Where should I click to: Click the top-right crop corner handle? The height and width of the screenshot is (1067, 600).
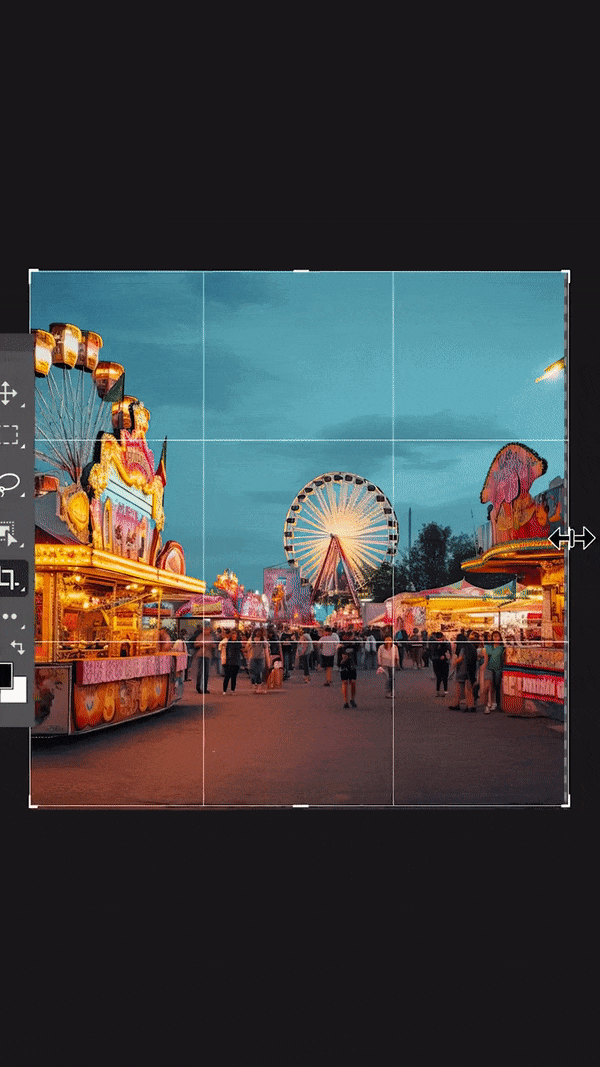(566, 274)
